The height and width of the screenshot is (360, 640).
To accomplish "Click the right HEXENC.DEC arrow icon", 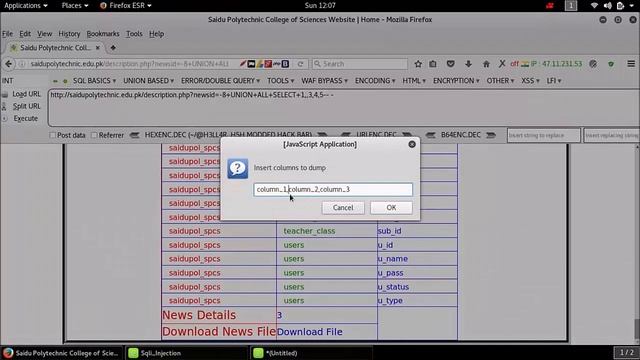I will pos(322,135).
